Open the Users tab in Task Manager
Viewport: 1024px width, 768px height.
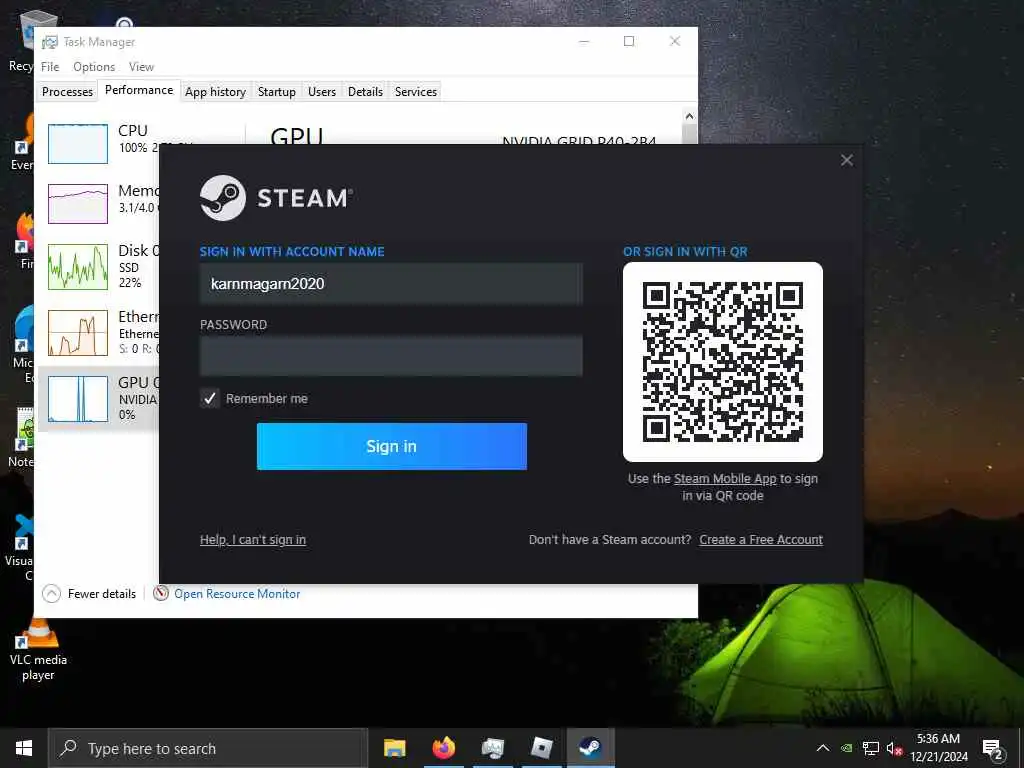[x=322, y=91]
